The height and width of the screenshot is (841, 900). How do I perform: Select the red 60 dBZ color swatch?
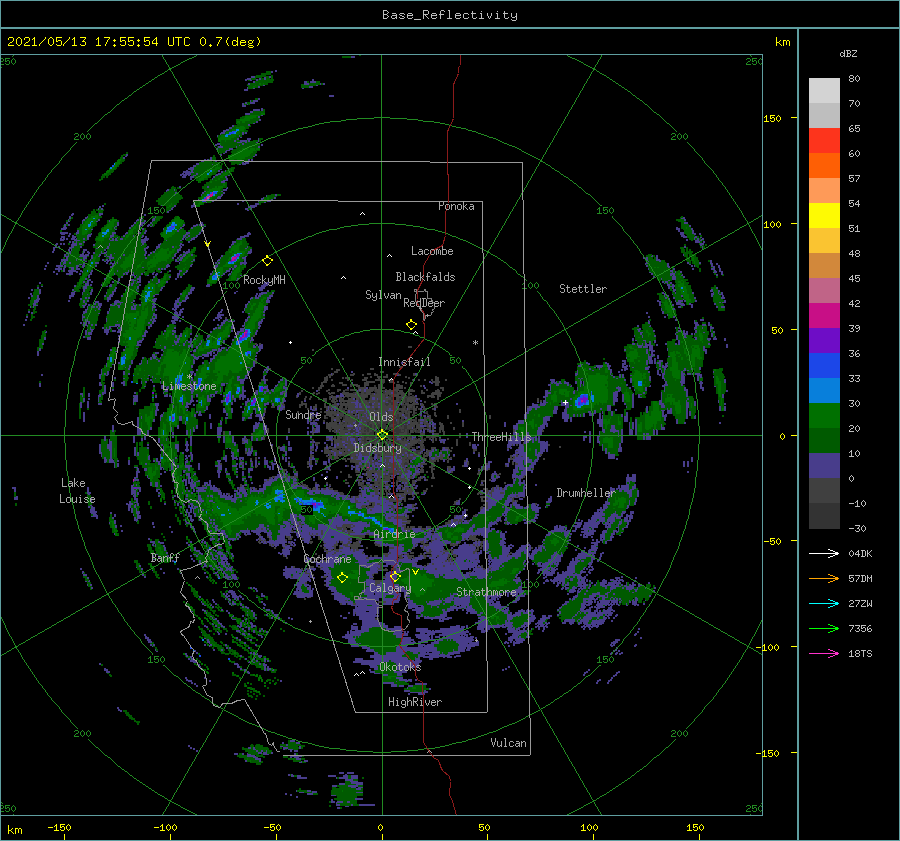coord(824,141)
